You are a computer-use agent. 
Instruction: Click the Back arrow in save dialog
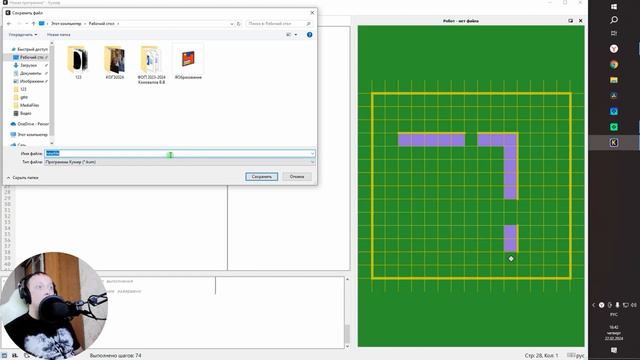[x=9, y=24]
